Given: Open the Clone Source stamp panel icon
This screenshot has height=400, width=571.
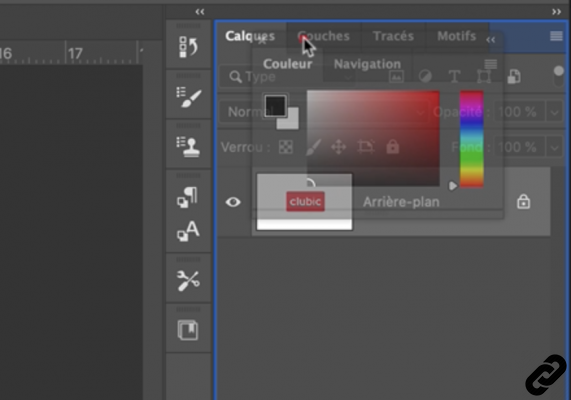Looking at the screenshot, I should pos(188,147).
